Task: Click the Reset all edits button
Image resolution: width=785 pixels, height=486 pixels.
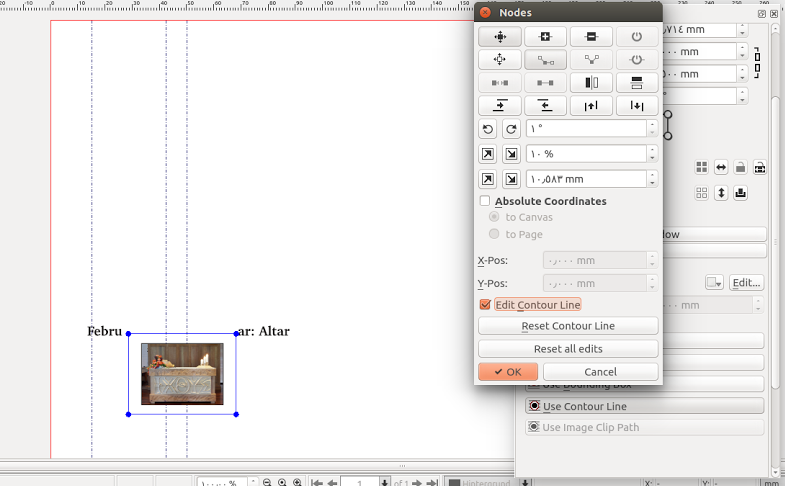Action: coord(568,349)
